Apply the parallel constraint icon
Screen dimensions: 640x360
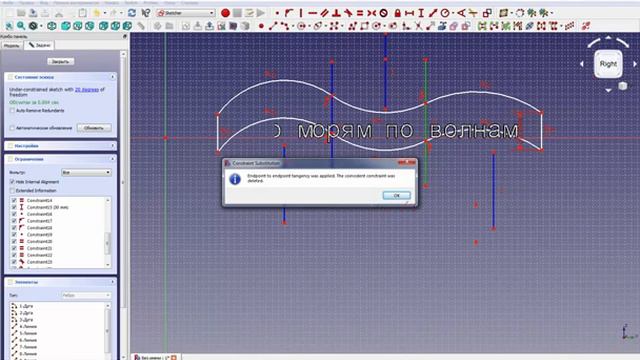324,13
